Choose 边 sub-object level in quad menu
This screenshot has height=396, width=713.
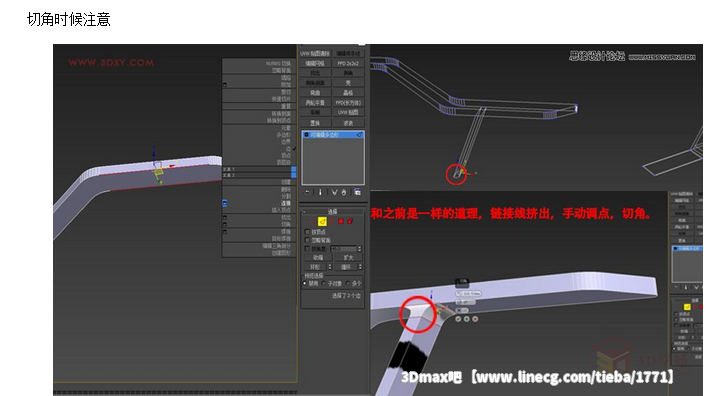click(288, 148)
